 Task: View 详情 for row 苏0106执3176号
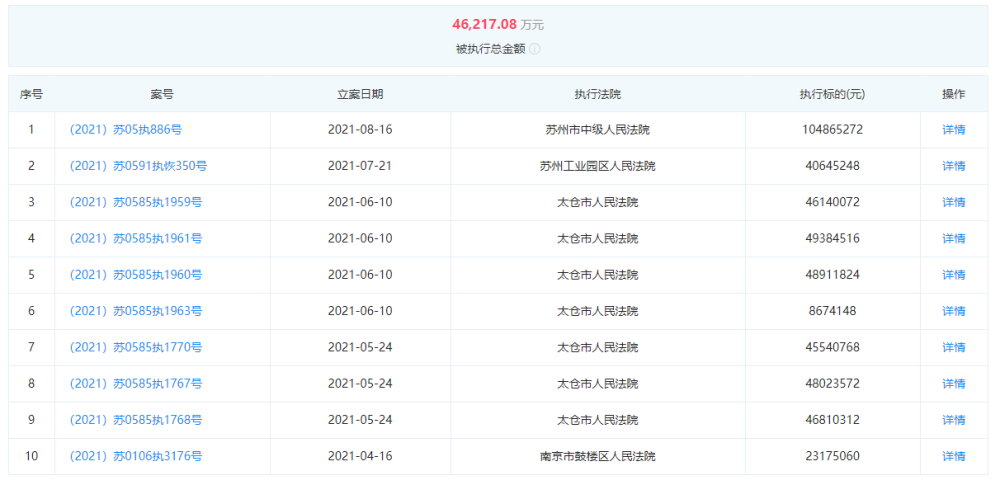tap(953, 457)
